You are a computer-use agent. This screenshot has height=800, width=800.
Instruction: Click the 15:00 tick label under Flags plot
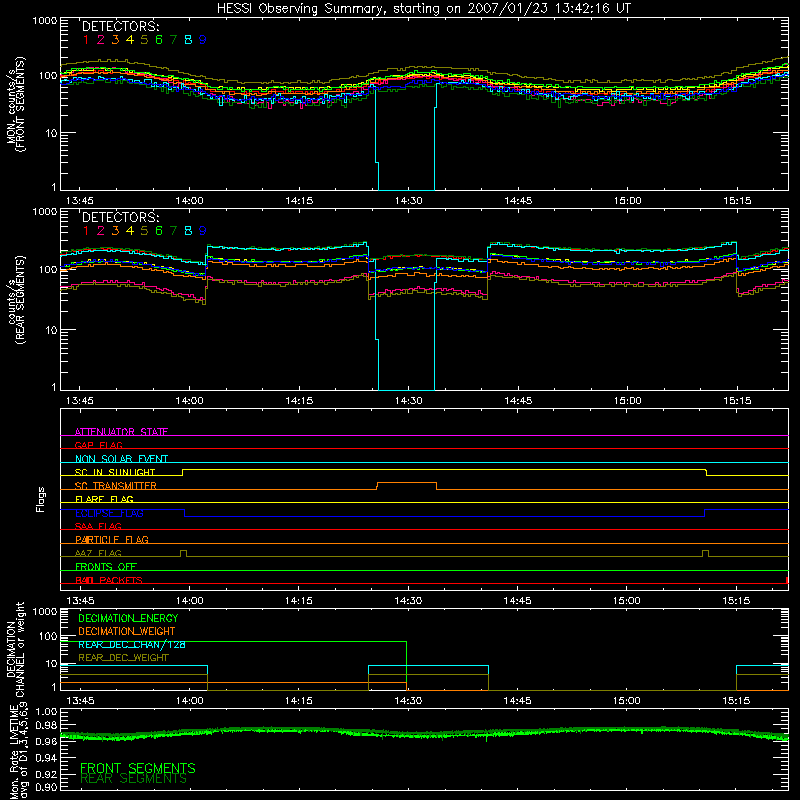pos(627,601)
